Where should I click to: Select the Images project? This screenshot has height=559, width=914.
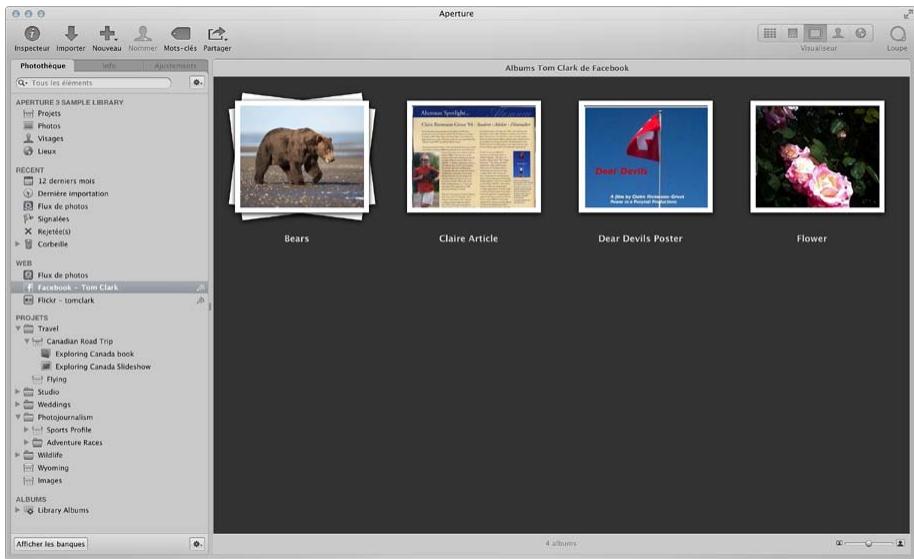(50, 481)
